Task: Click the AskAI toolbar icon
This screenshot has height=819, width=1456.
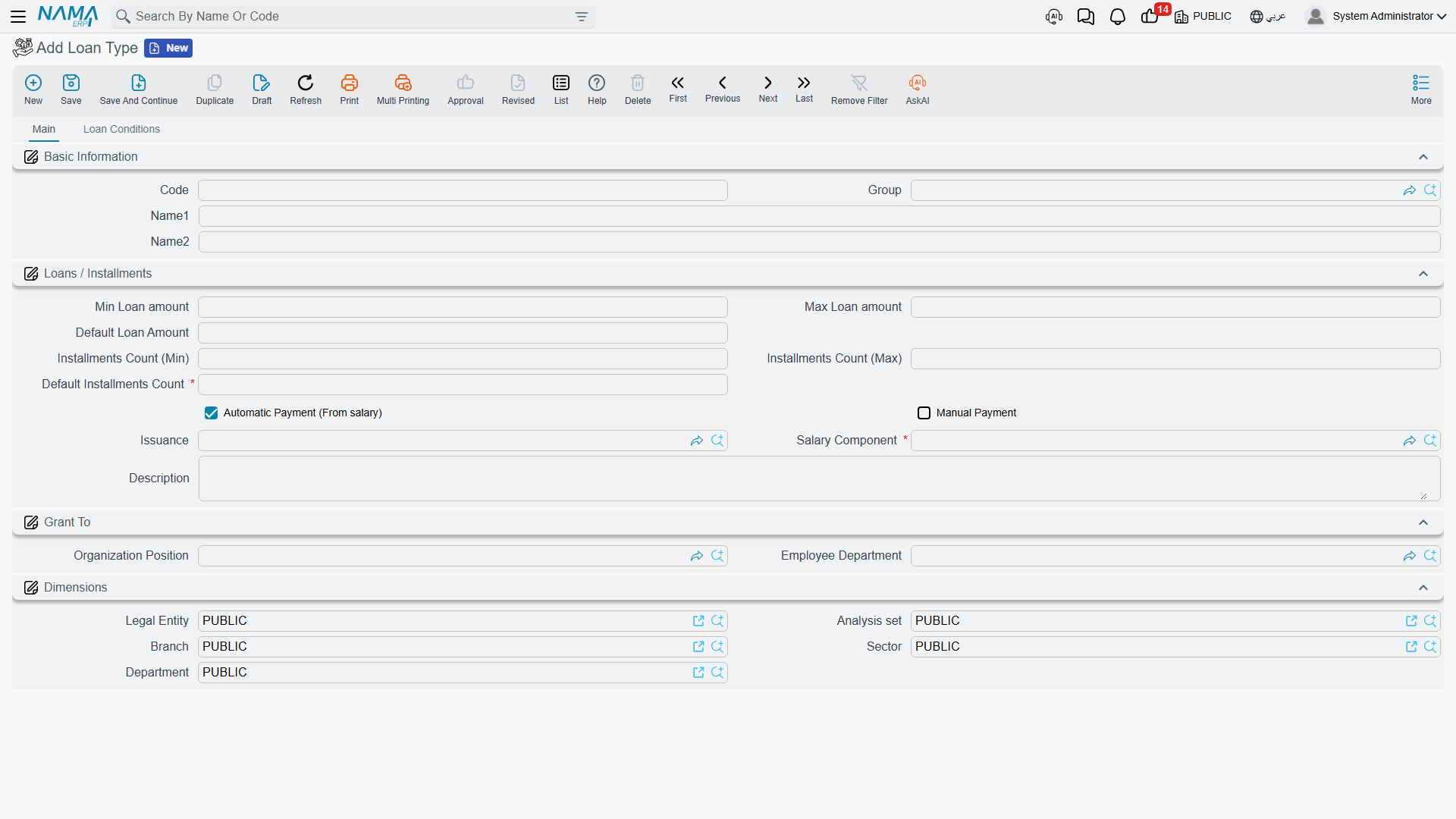Action: [918, 83]
